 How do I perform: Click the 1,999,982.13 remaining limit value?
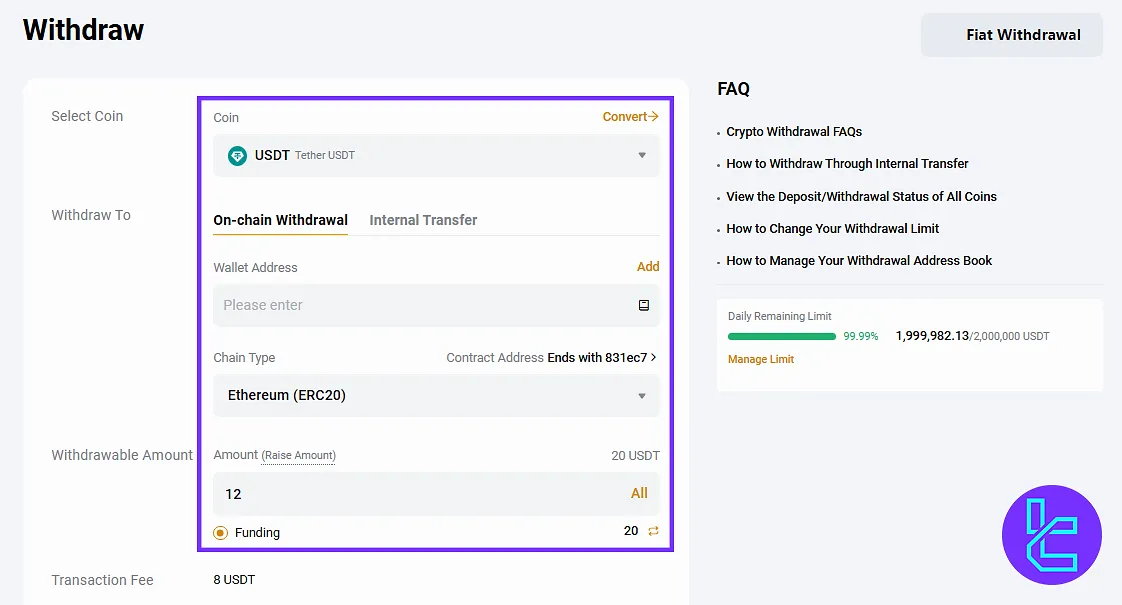pos(932,336)
